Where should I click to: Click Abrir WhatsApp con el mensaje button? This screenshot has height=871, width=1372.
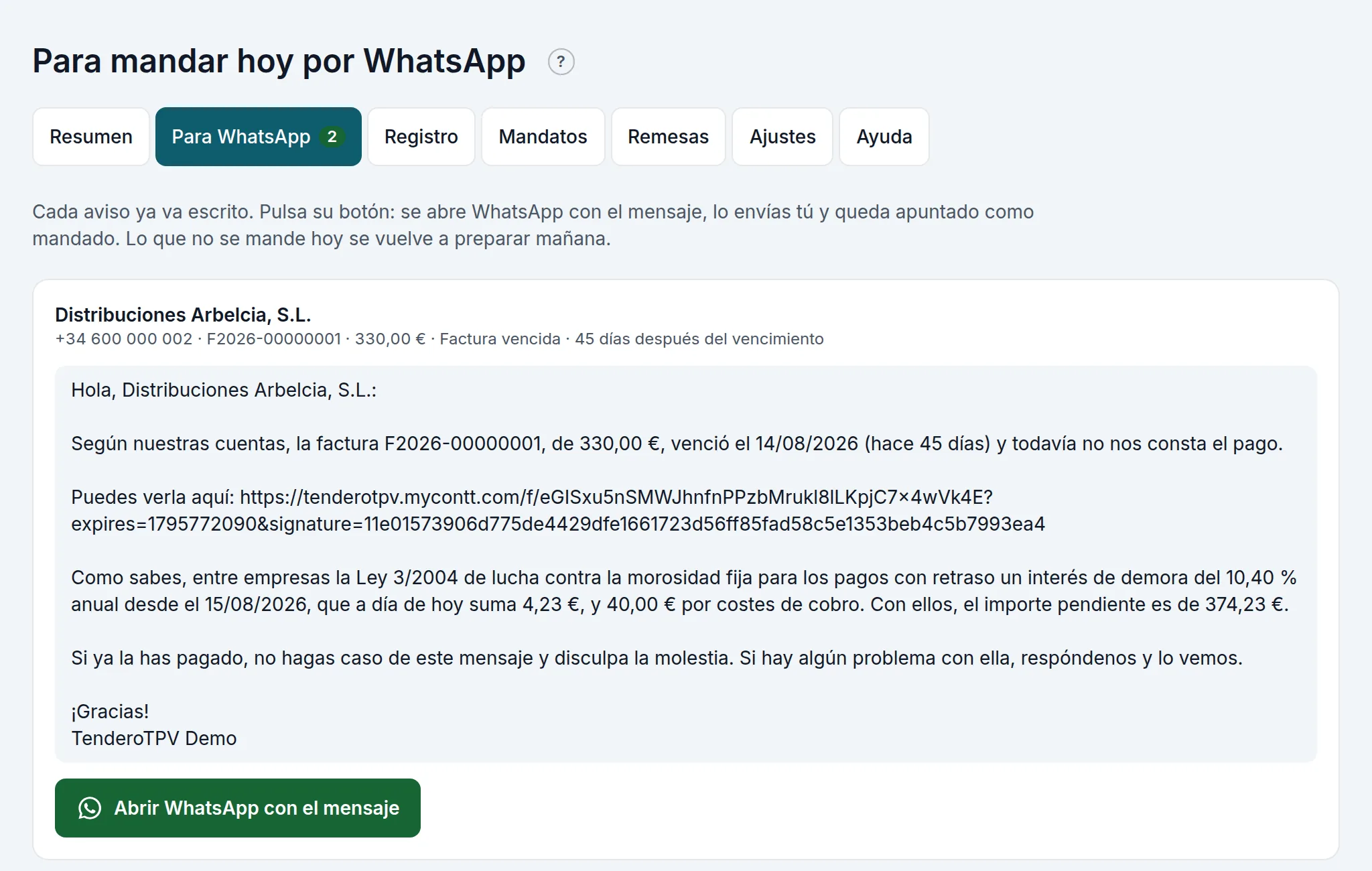pos(238,808)
